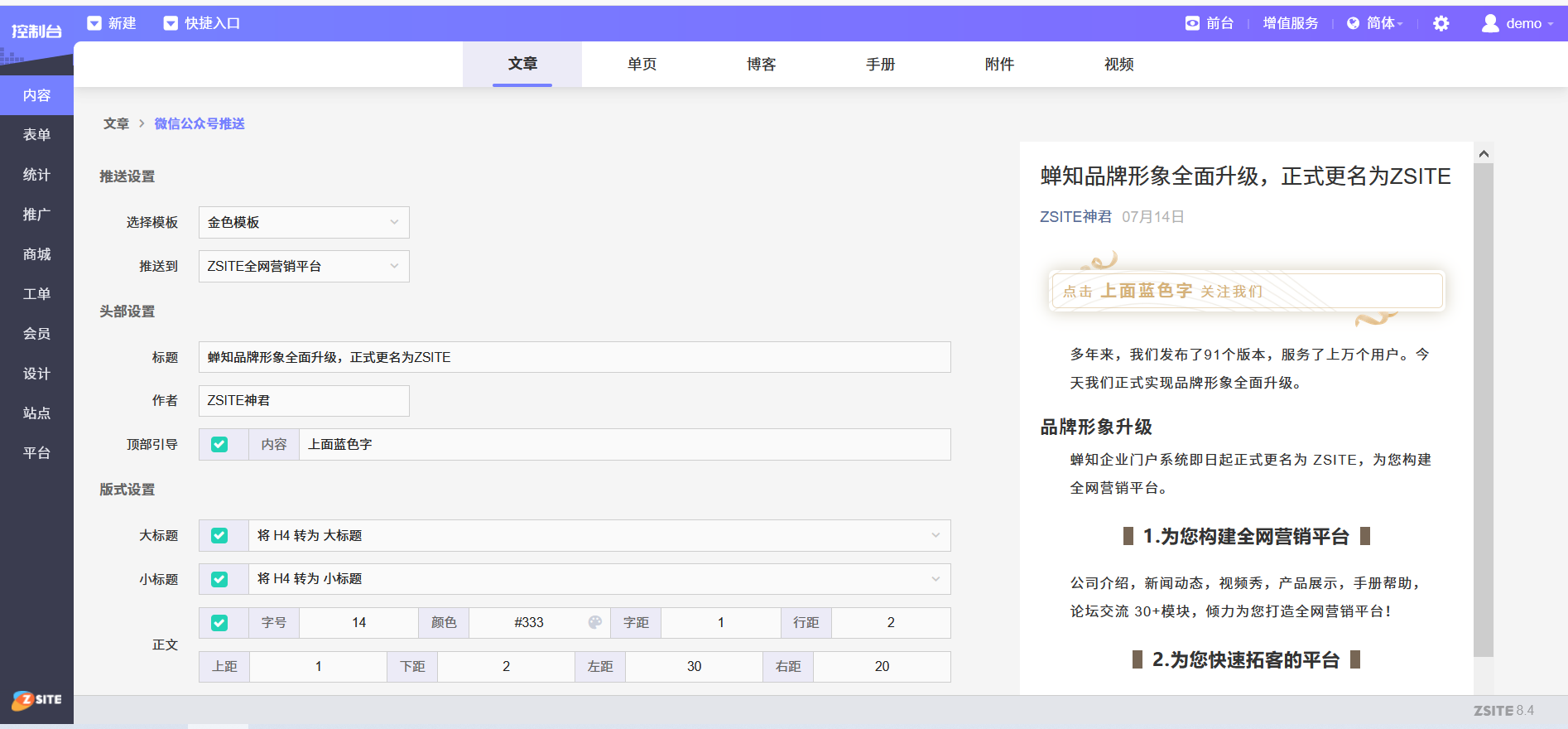1568x729 pixels.
Task: Click the 标题 input field
Action: click(575, 357)
